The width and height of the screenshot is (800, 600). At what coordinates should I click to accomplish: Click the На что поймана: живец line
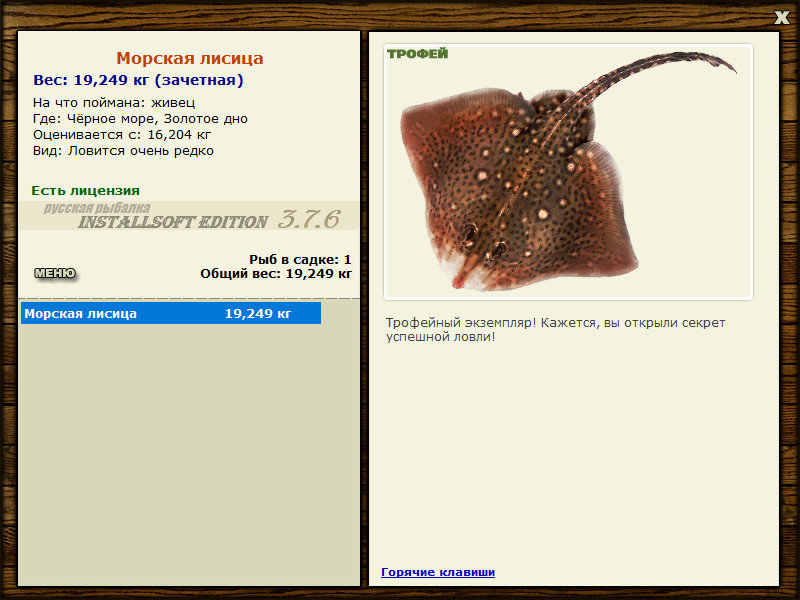(114, 103)
